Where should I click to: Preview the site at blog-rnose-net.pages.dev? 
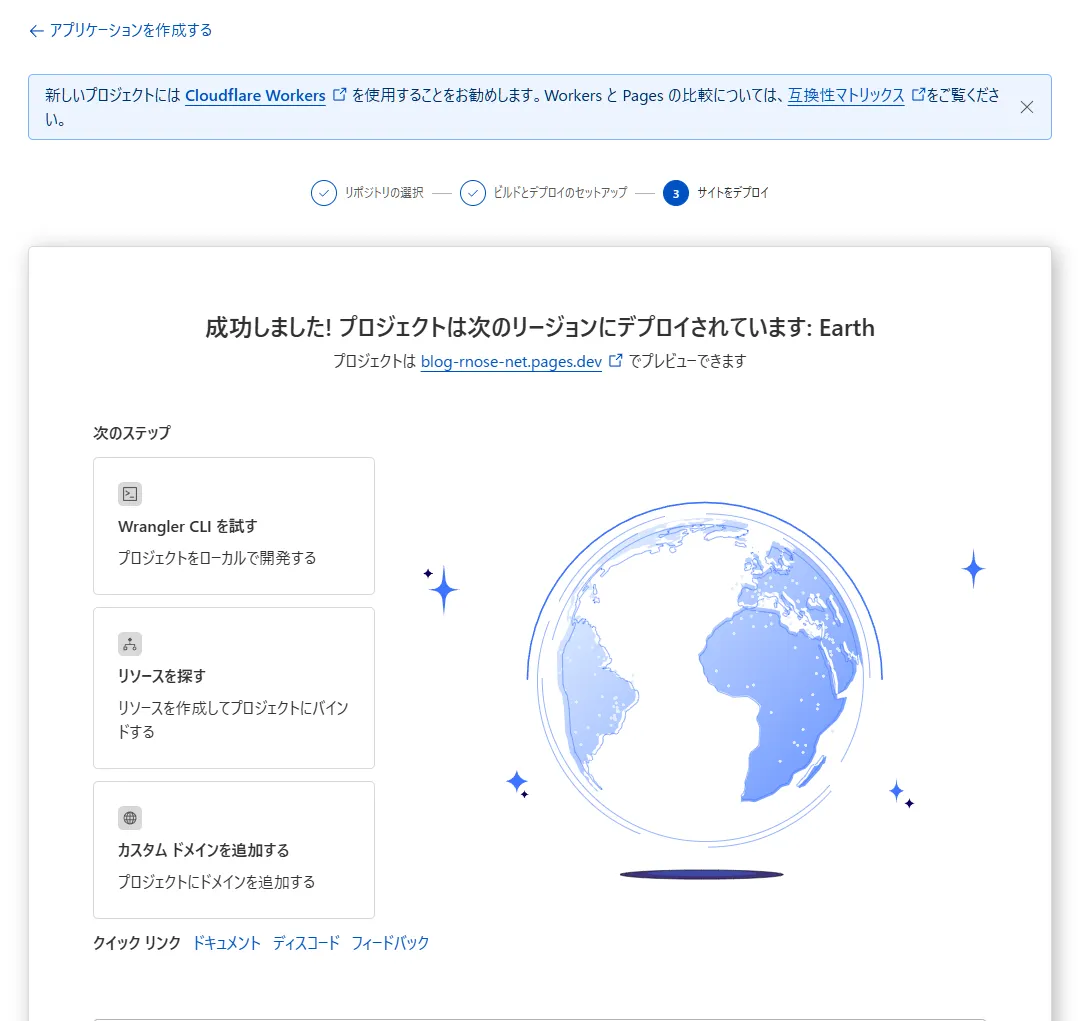pos(510,361)
